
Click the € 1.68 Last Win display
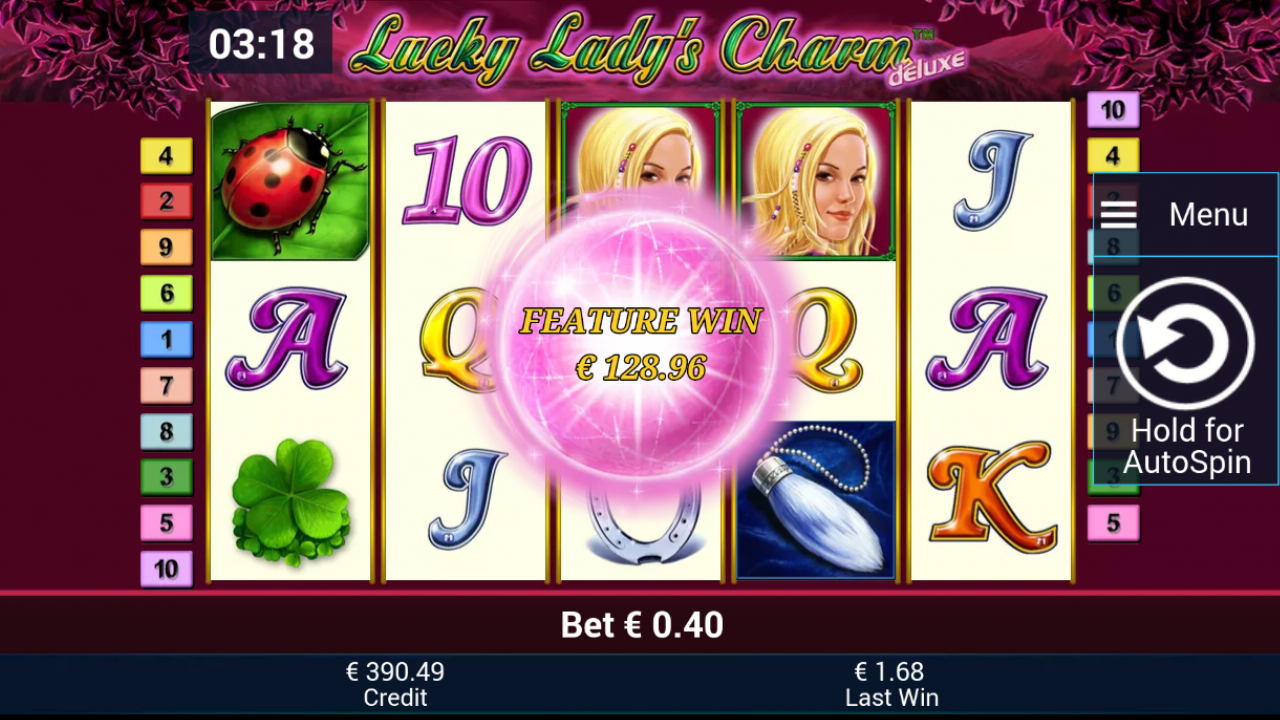pyautogui.click(x=889, y=684)
